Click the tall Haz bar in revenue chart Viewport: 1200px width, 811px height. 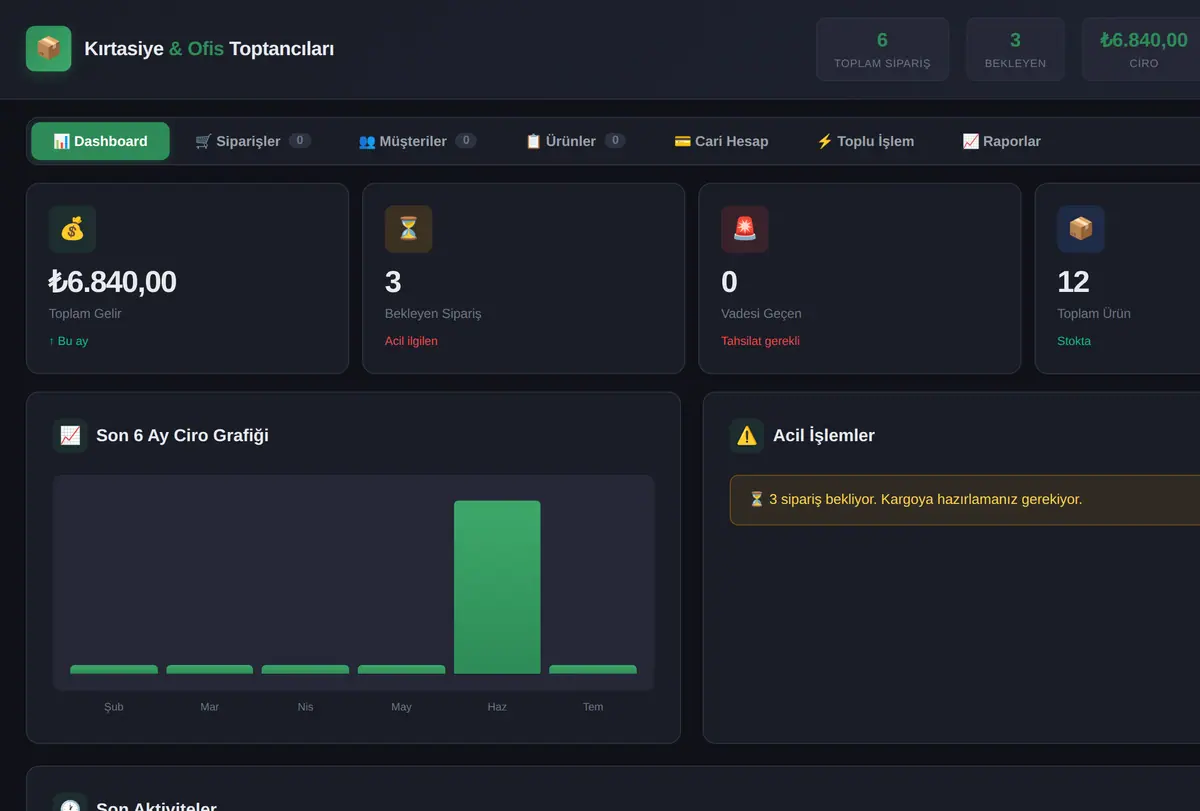pos(497,587)
